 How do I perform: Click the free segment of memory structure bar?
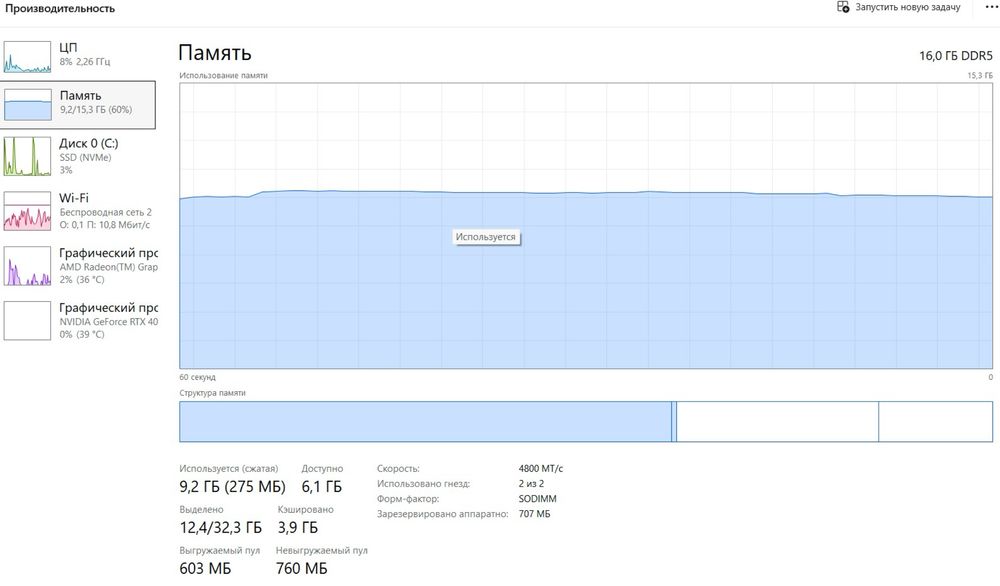[936, 421]
